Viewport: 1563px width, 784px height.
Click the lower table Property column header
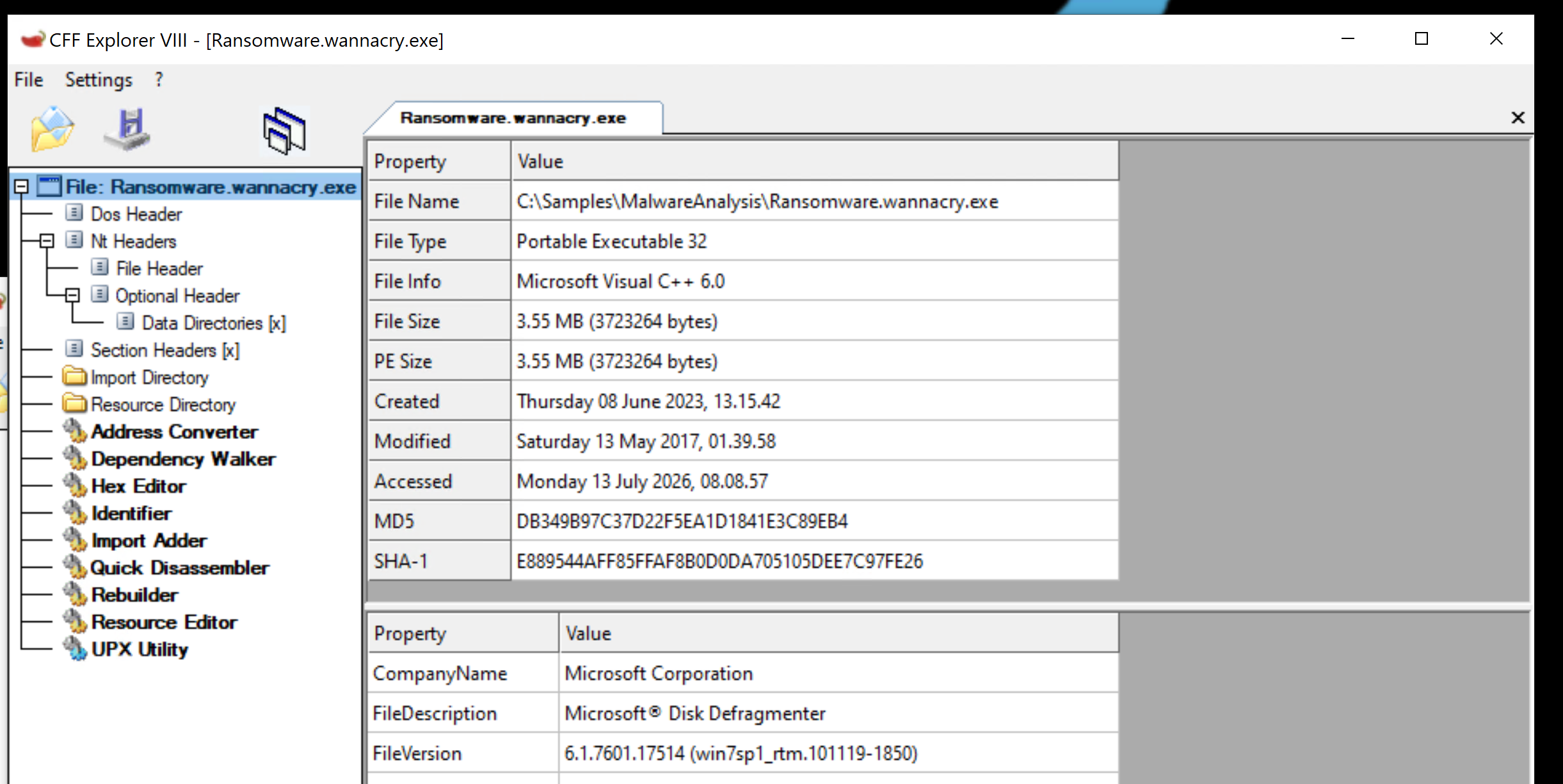pos(463,634)
